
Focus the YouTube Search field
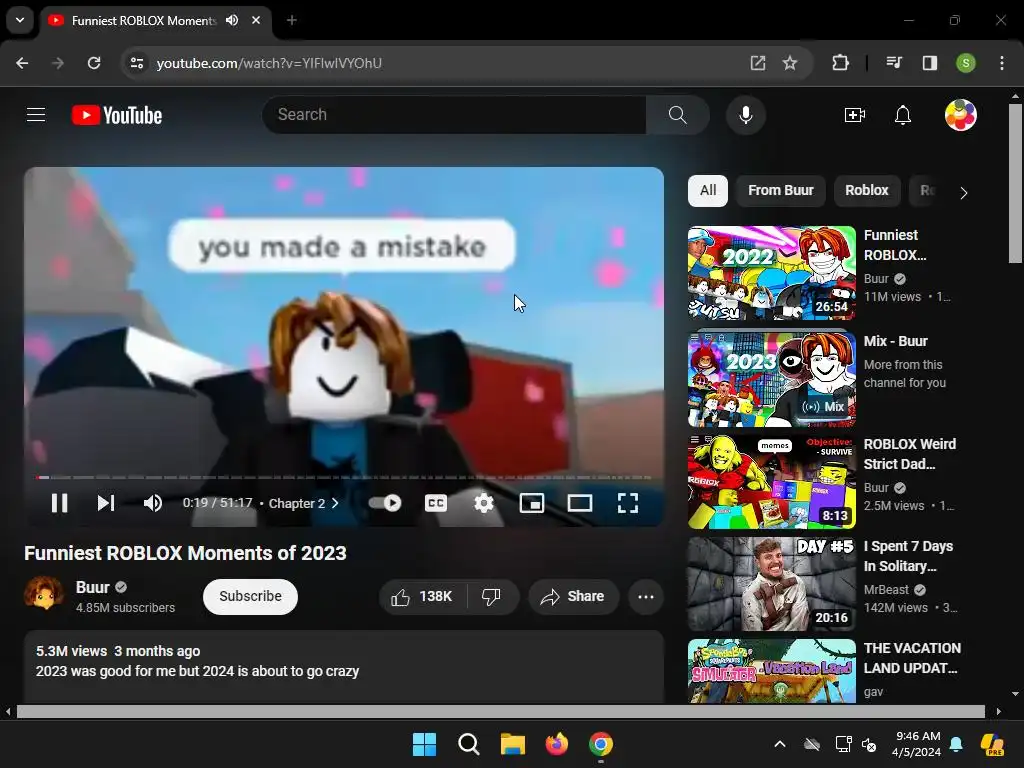(454, 115)
